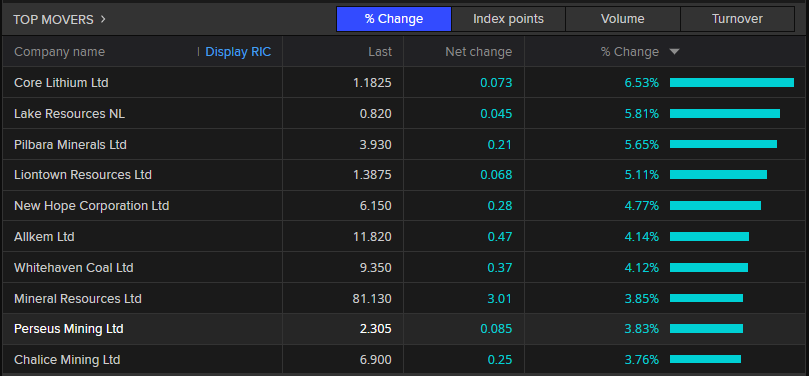
Task: Click the Display RIC link
Action: click(238, 52)
